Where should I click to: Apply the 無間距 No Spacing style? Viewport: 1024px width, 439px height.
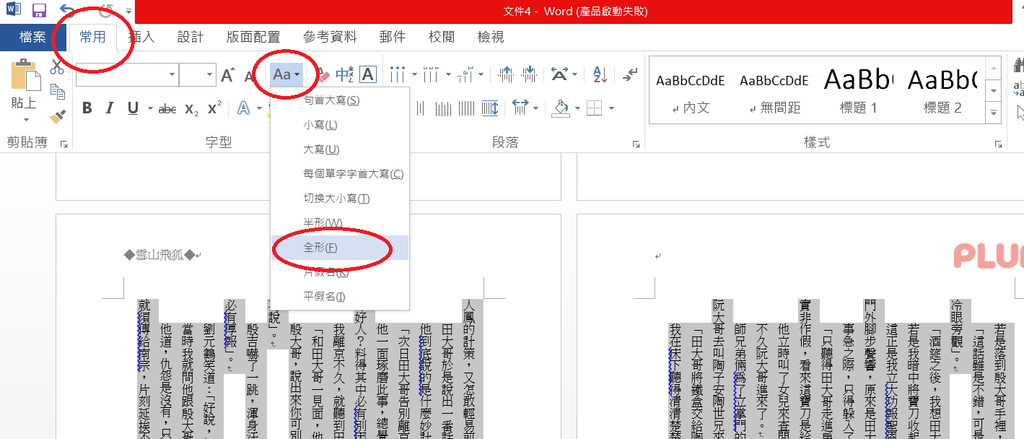pos(774,90)
